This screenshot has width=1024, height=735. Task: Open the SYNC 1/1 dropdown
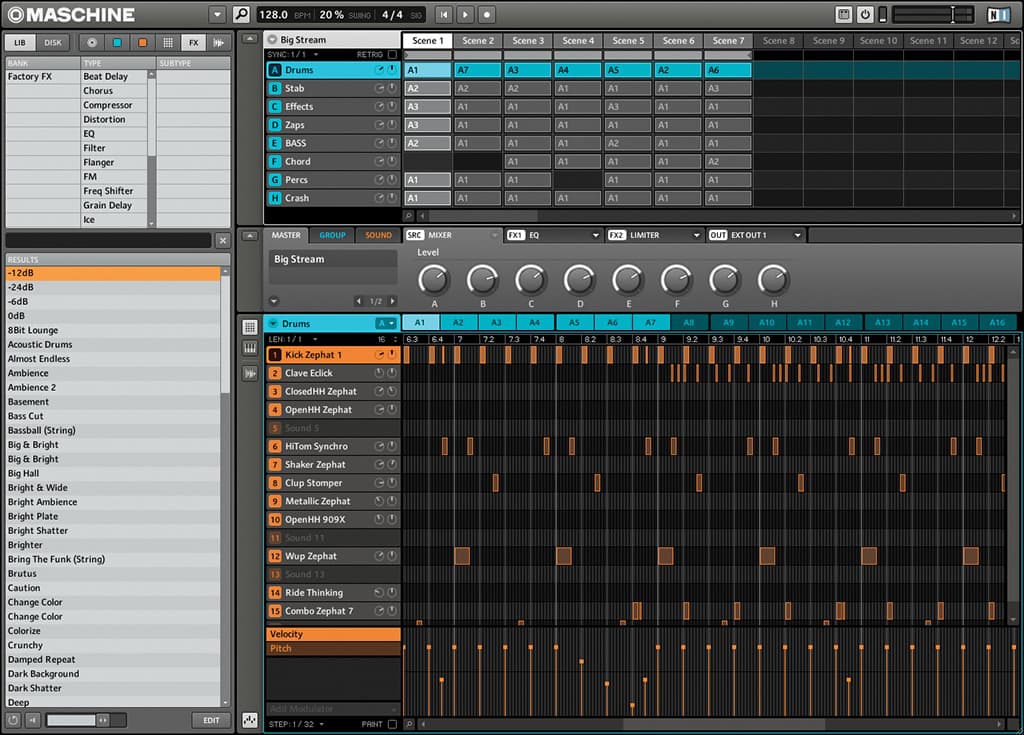[x=293, y=54]
